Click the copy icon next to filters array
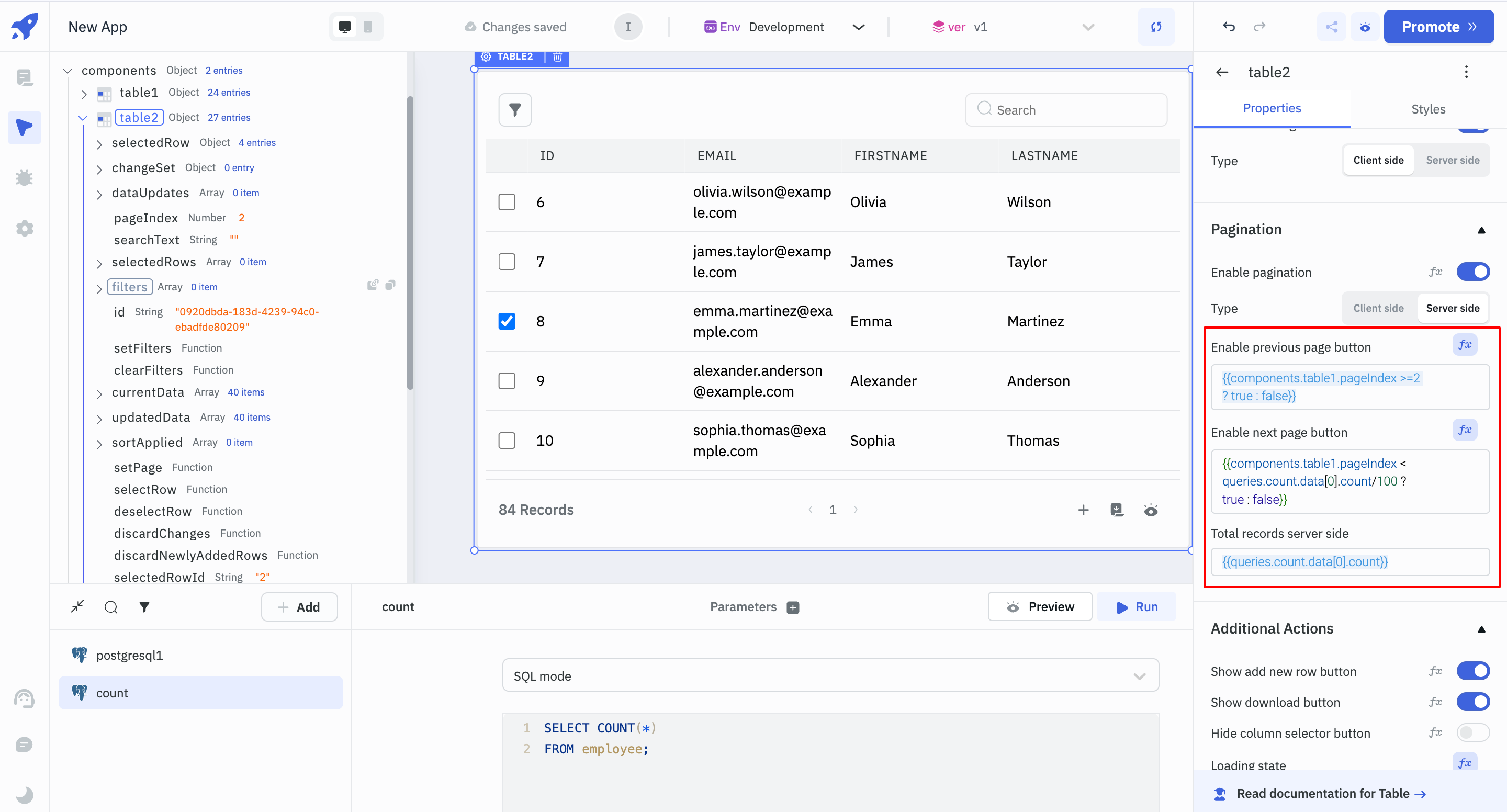The width and height of the screenshot is (1507, 812). pyautogui.click(x=390, y=285)
